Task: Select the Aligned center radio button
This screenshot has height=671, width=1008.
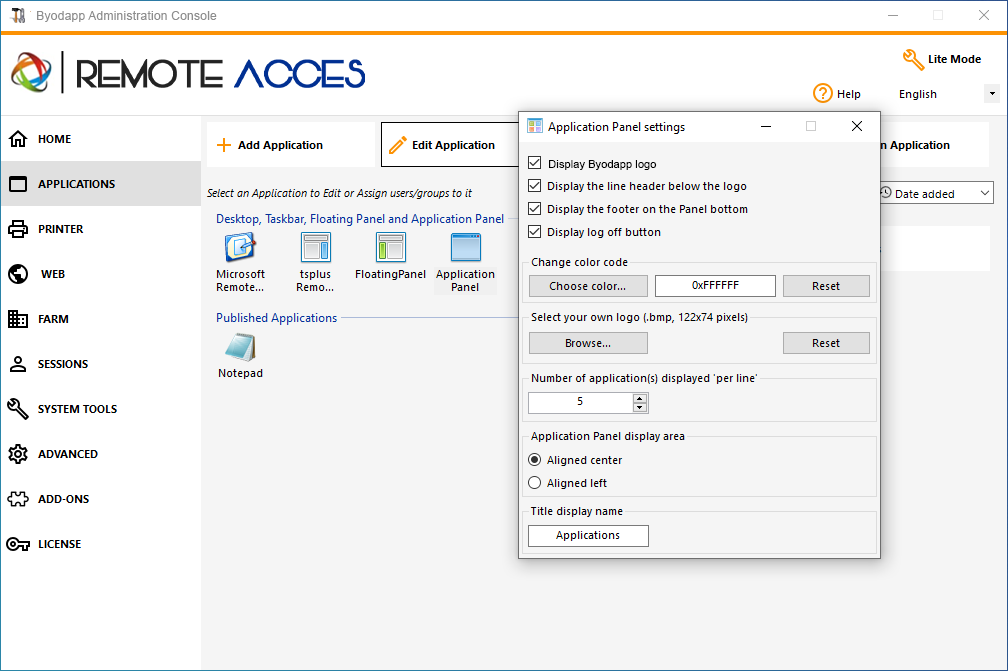Action: click(534, 460)
